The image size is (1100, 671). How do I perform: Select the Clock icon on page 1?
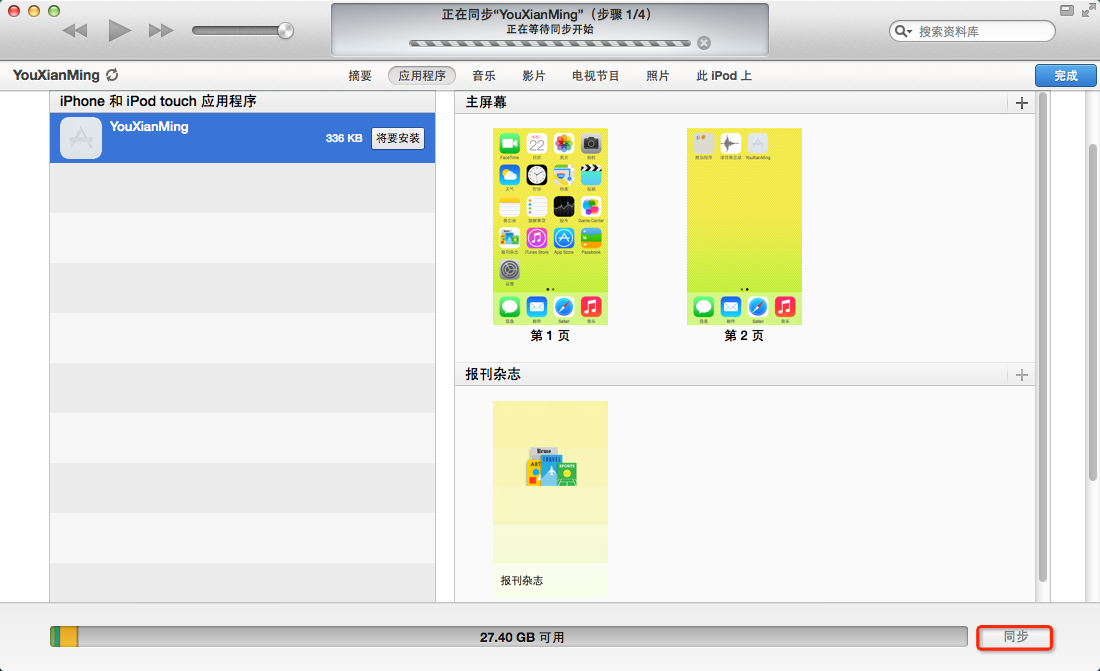537,175
